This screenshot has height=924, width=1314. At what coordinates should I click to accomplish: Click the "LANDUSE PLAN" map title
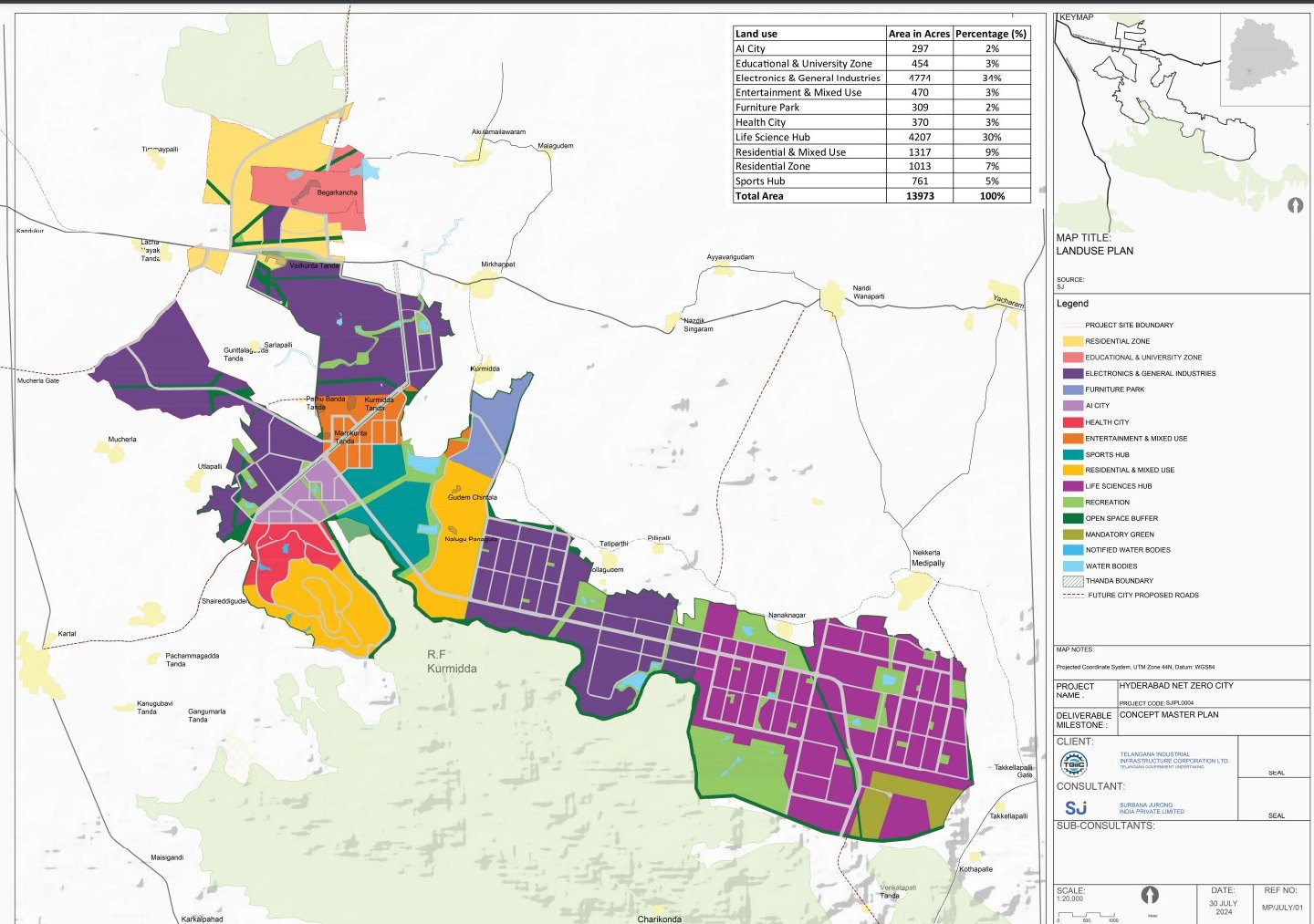(1095, 251)
